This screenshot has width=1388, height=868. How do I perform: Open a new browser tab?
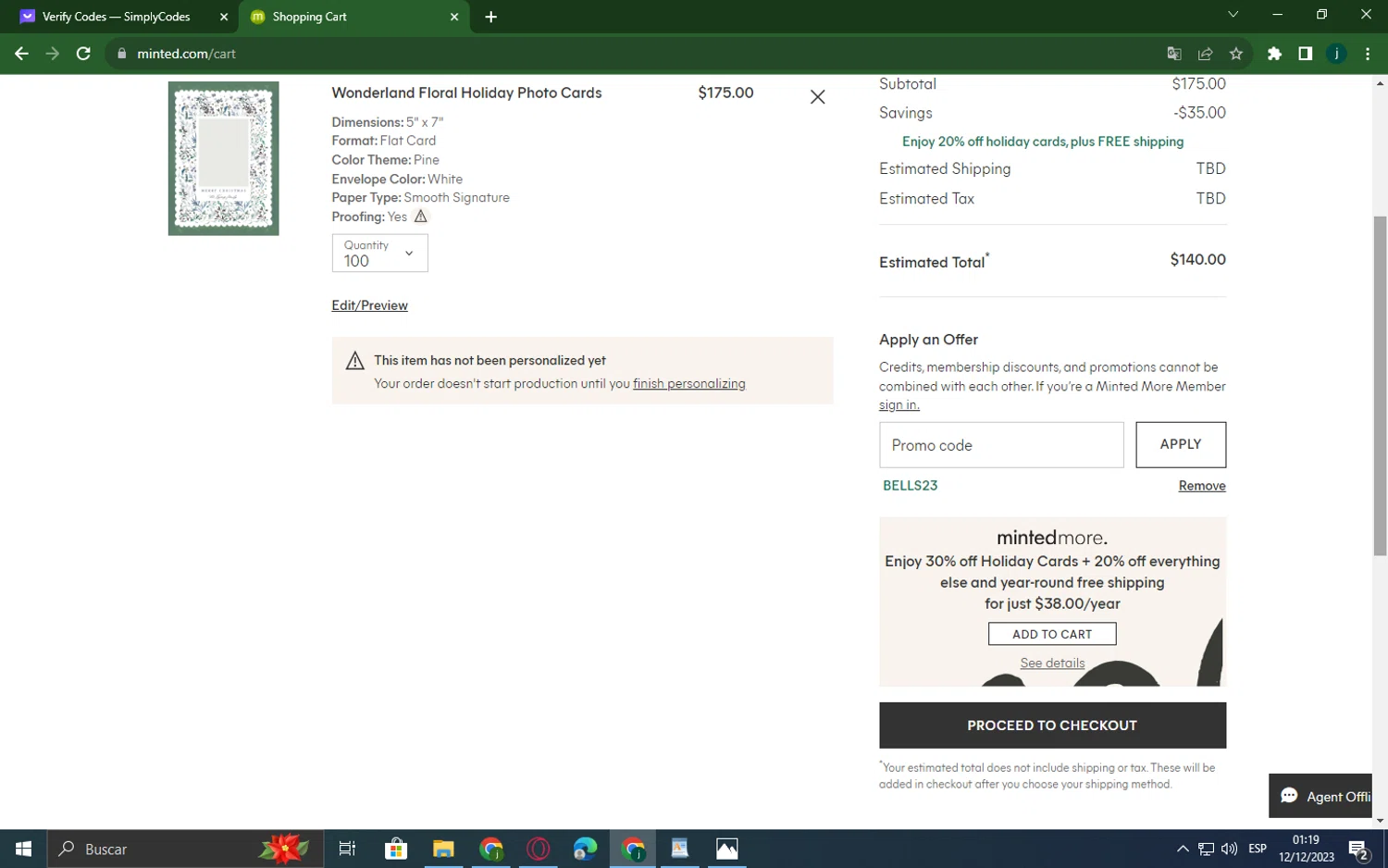click(x=490, y=17)
